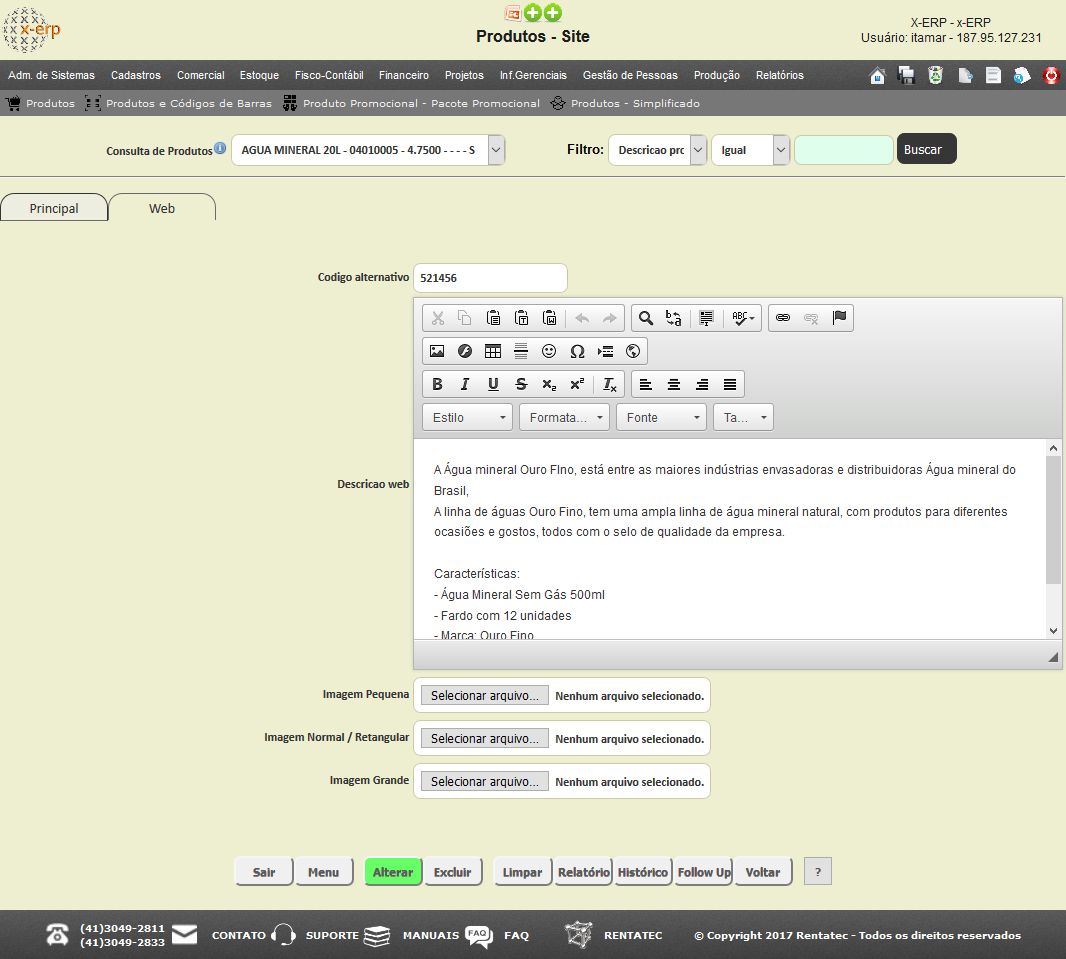Screen dimensions: 1066x959
Task: Switch to the Web tab
Action: click(x=162, y=208)
